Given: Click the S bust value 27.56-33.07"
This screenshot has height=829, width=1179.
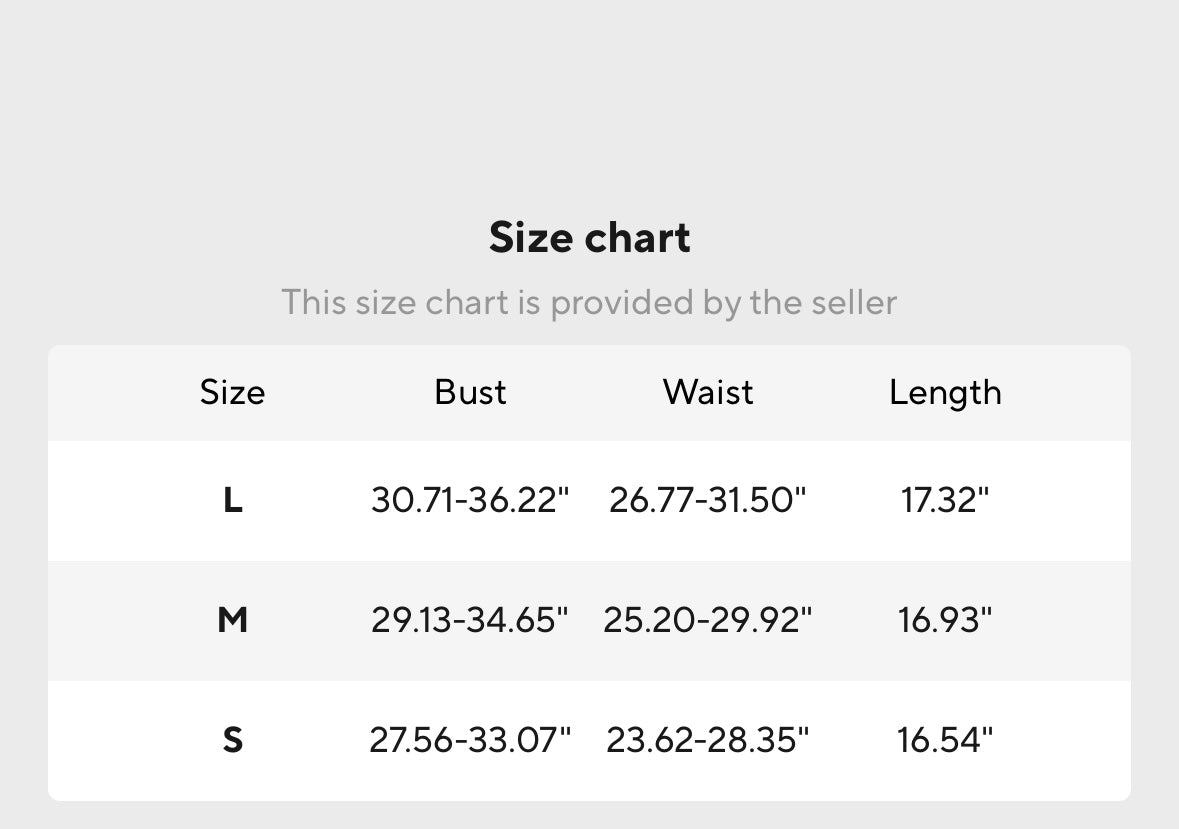Looking at the screenshot, I should click(x=470, y=740).
